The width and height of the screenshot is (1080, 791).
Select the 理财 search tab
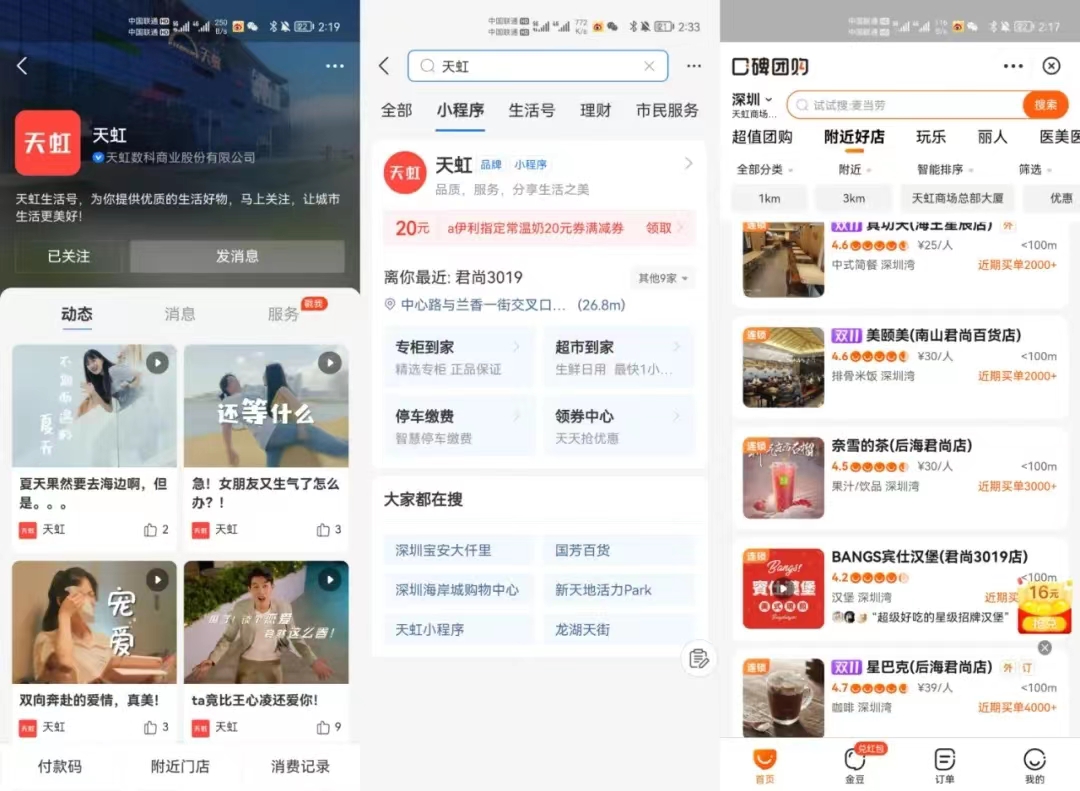coord(596,110)
